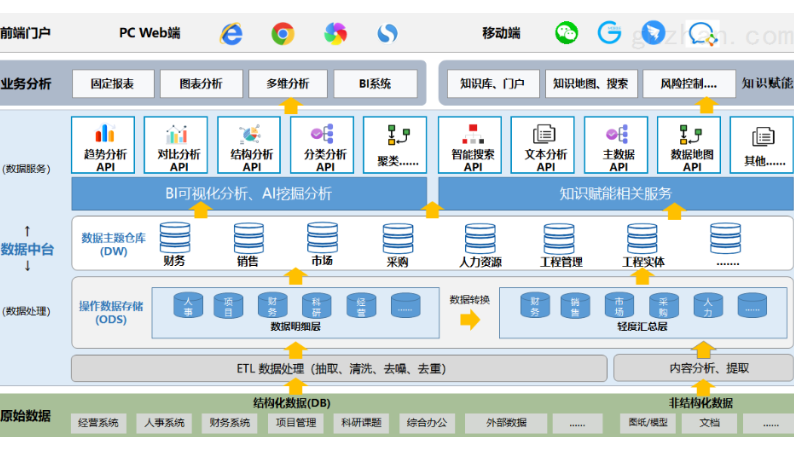Click the 非结构化数据 heading
The width and height of the screenshot is (794, 450).
click(701, 403)
